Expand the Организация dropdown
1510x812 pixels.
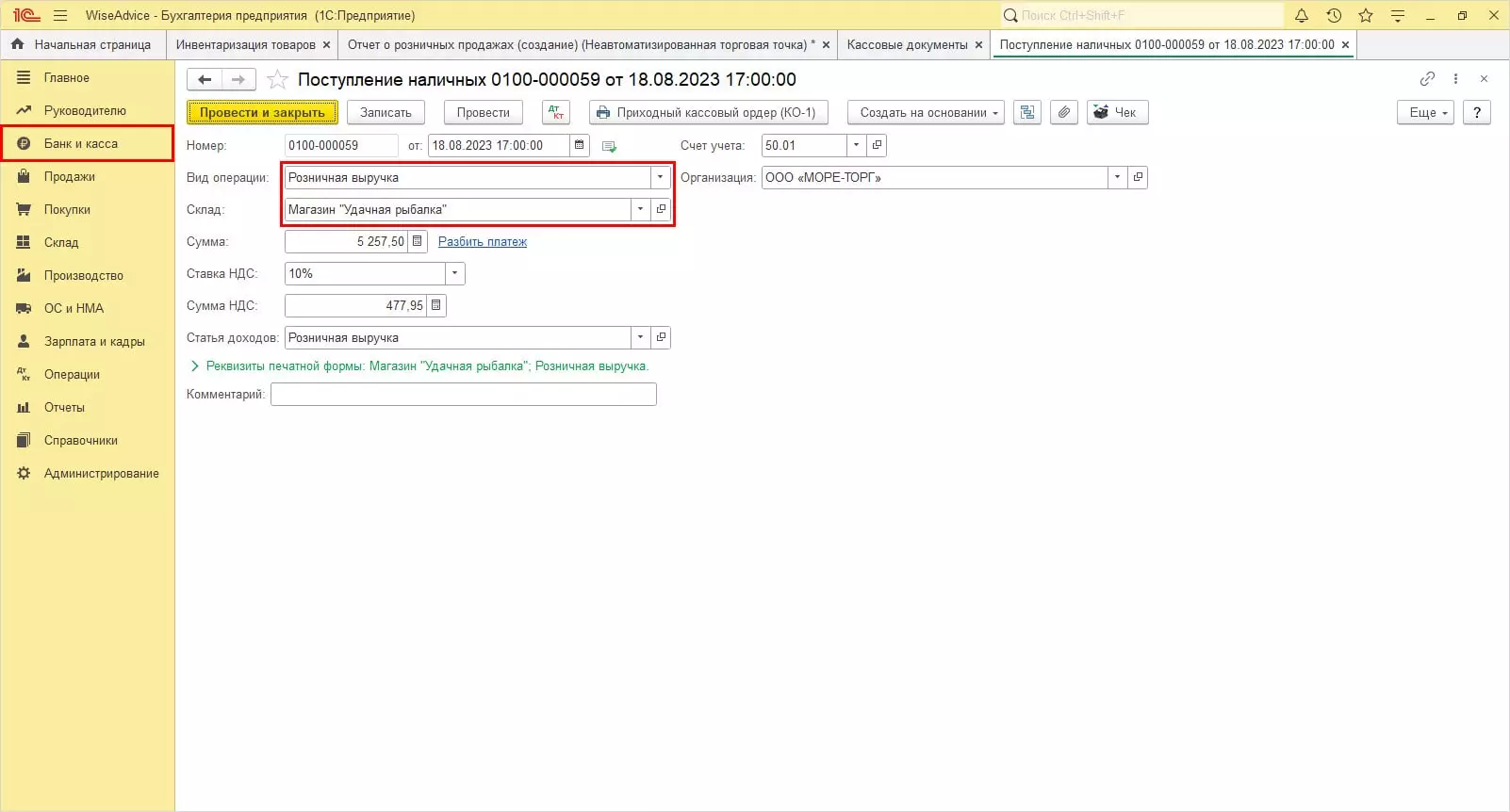[1118, 177]
